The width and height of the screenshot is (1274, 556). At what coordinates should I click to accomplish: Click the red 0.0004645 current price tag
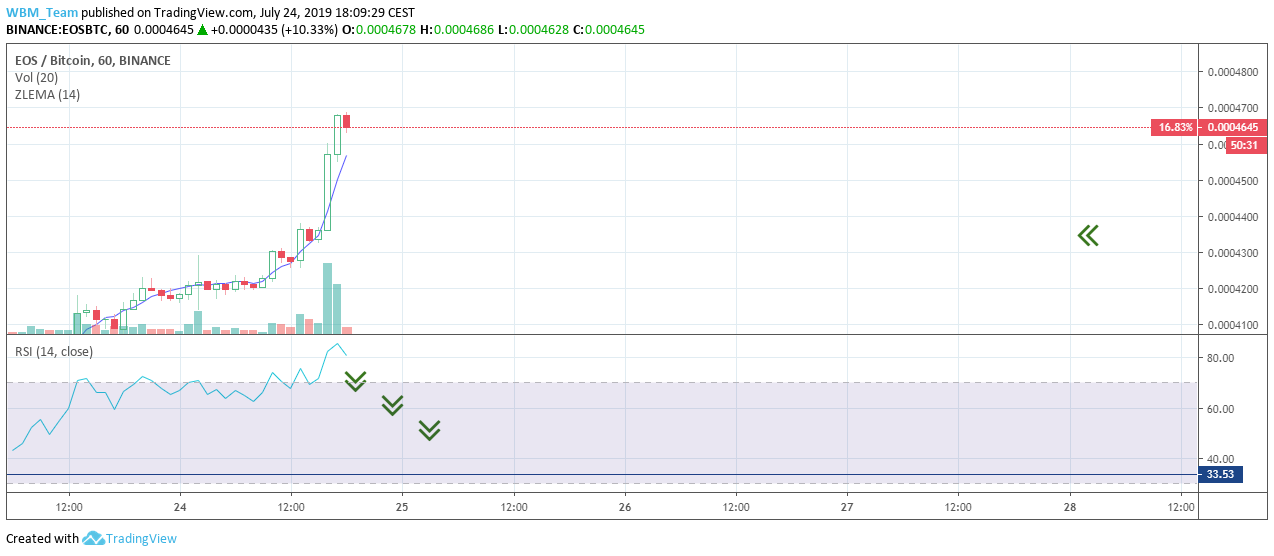1233,127
